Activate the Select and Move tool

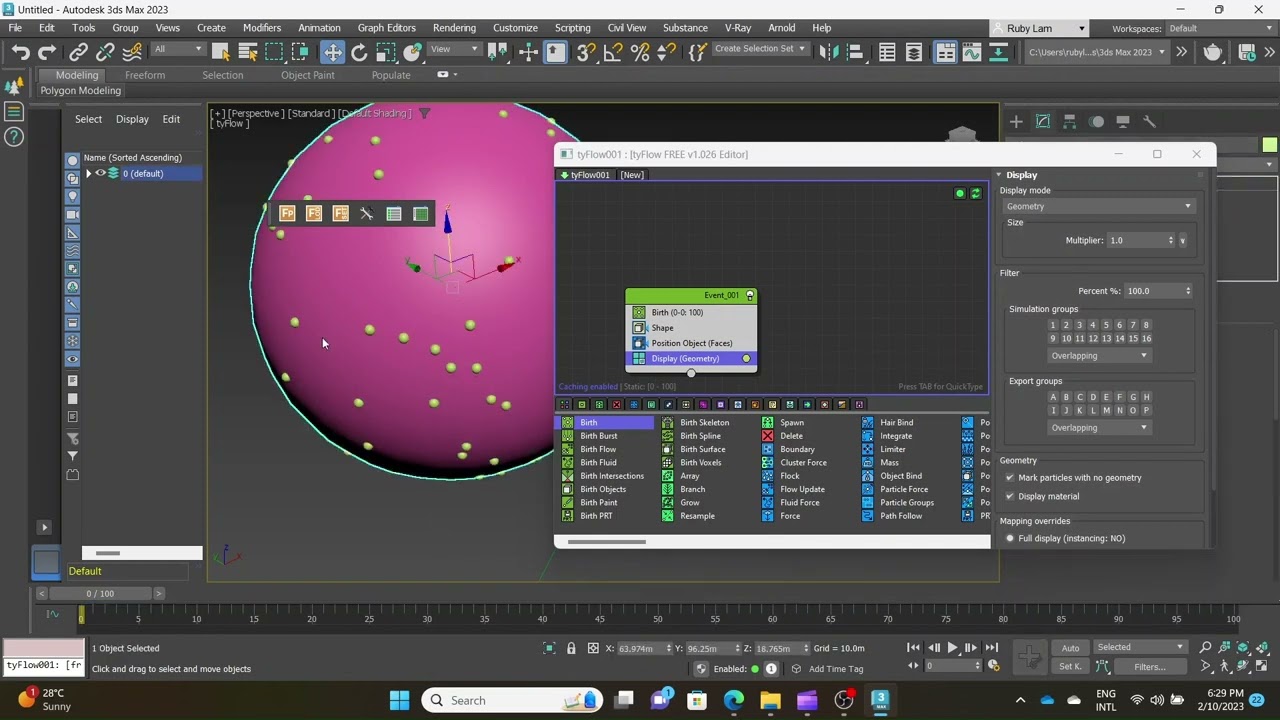[333, 53]
